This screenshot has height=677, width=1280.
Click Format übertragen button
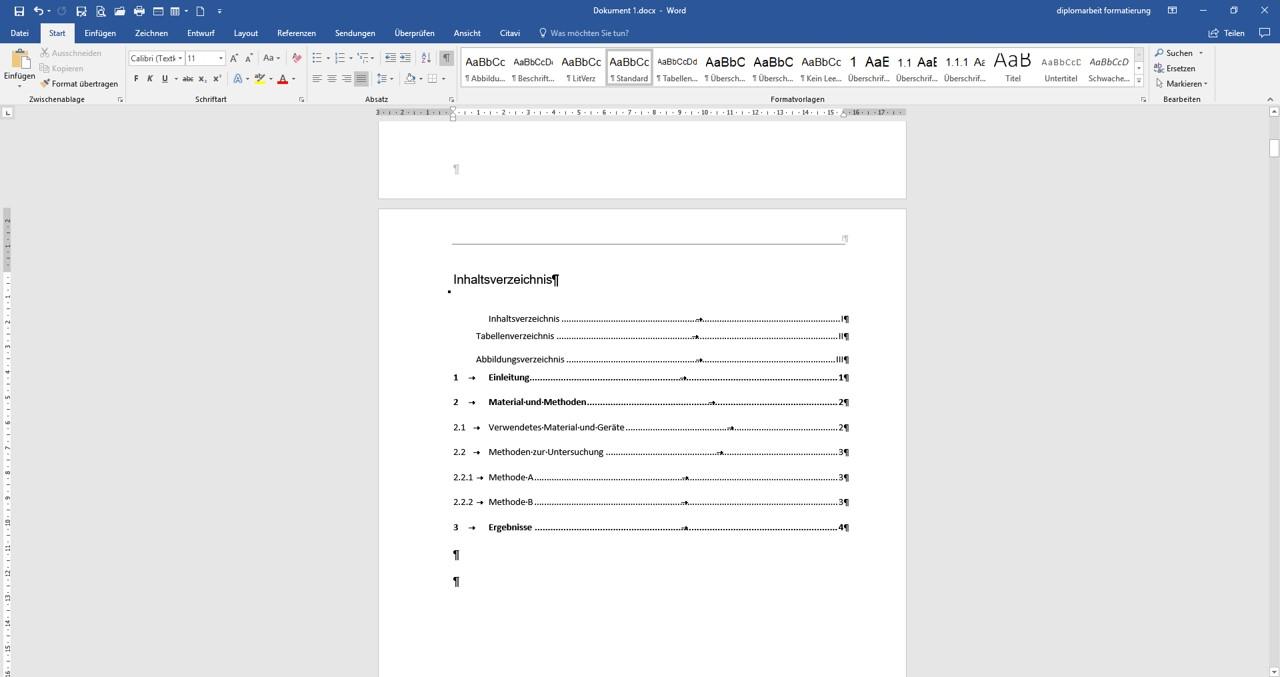(79, 84)
